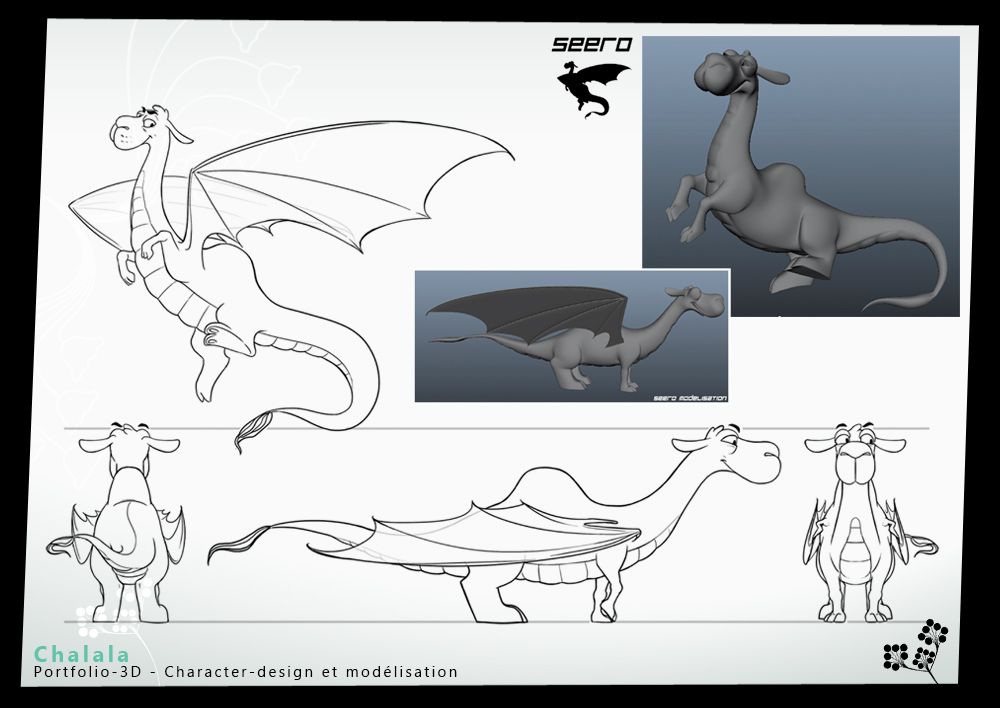Click the SEERO title logo text
The height and width of the screenshot is (708, 1000).
coord(592,45)
